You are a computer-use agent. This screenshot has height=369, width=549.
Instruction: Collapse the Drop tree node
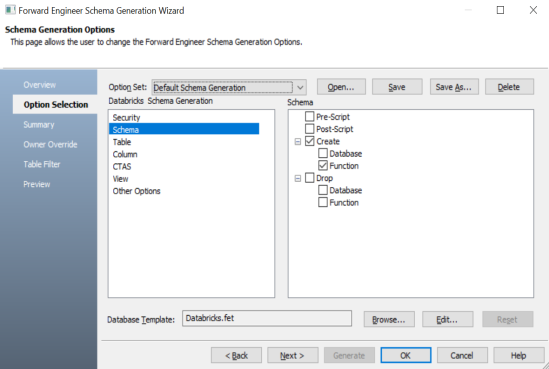298,179
